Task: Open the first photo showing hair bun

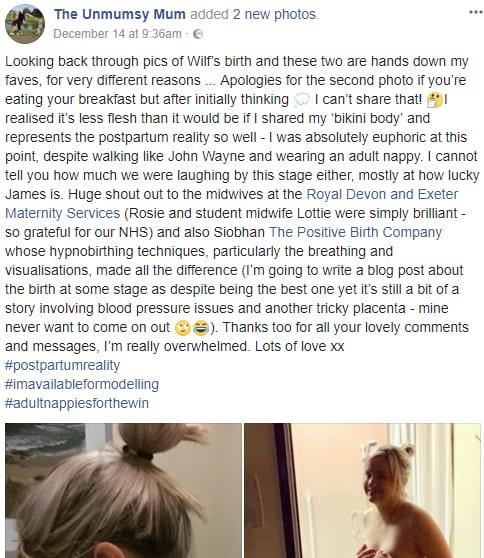Action: point(123,490)
